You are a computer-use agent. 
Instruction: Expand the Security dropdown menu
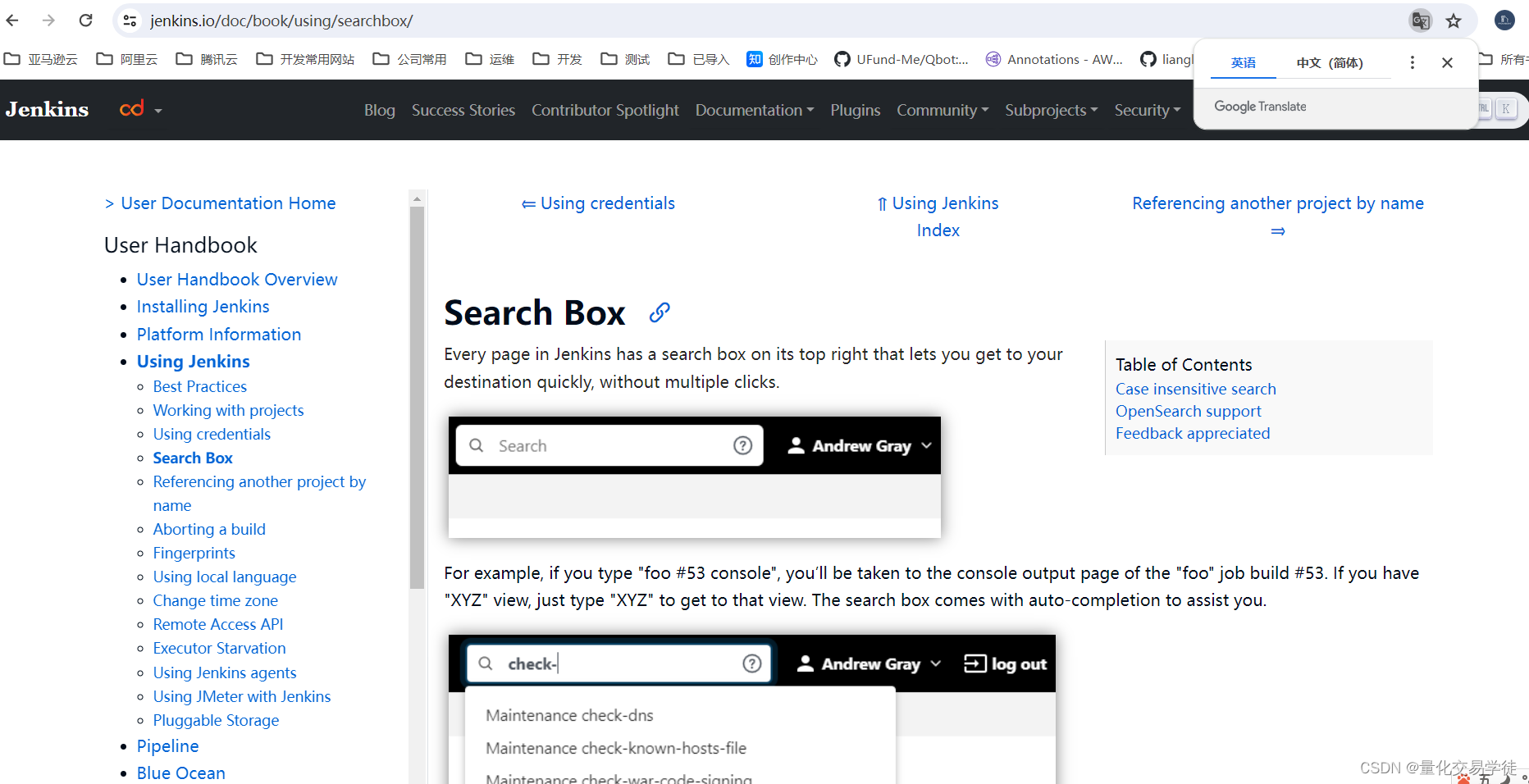coord(1148,110)
